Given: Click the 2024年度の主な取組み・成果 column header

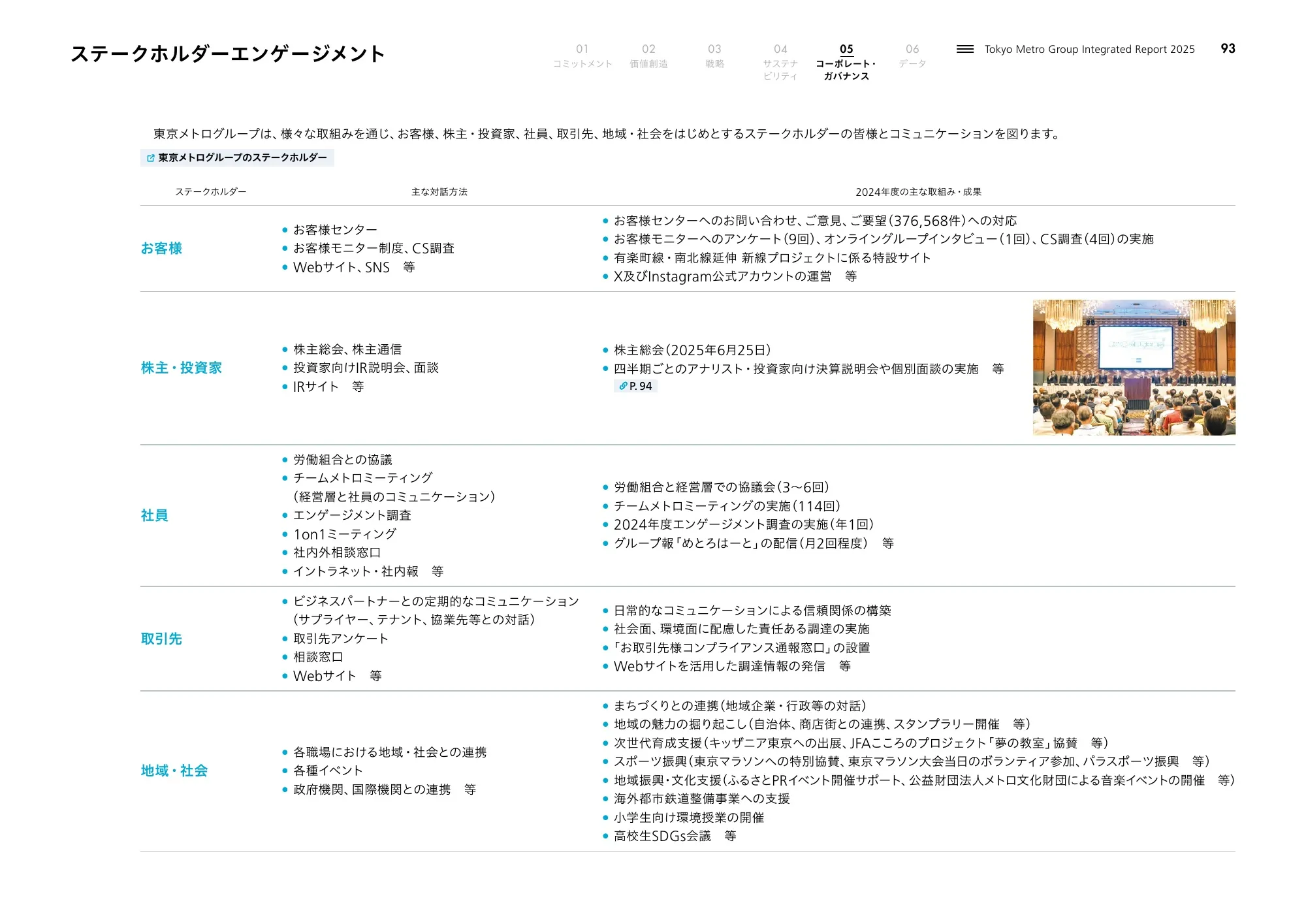Looking at the screenshot, I should 918,192.
